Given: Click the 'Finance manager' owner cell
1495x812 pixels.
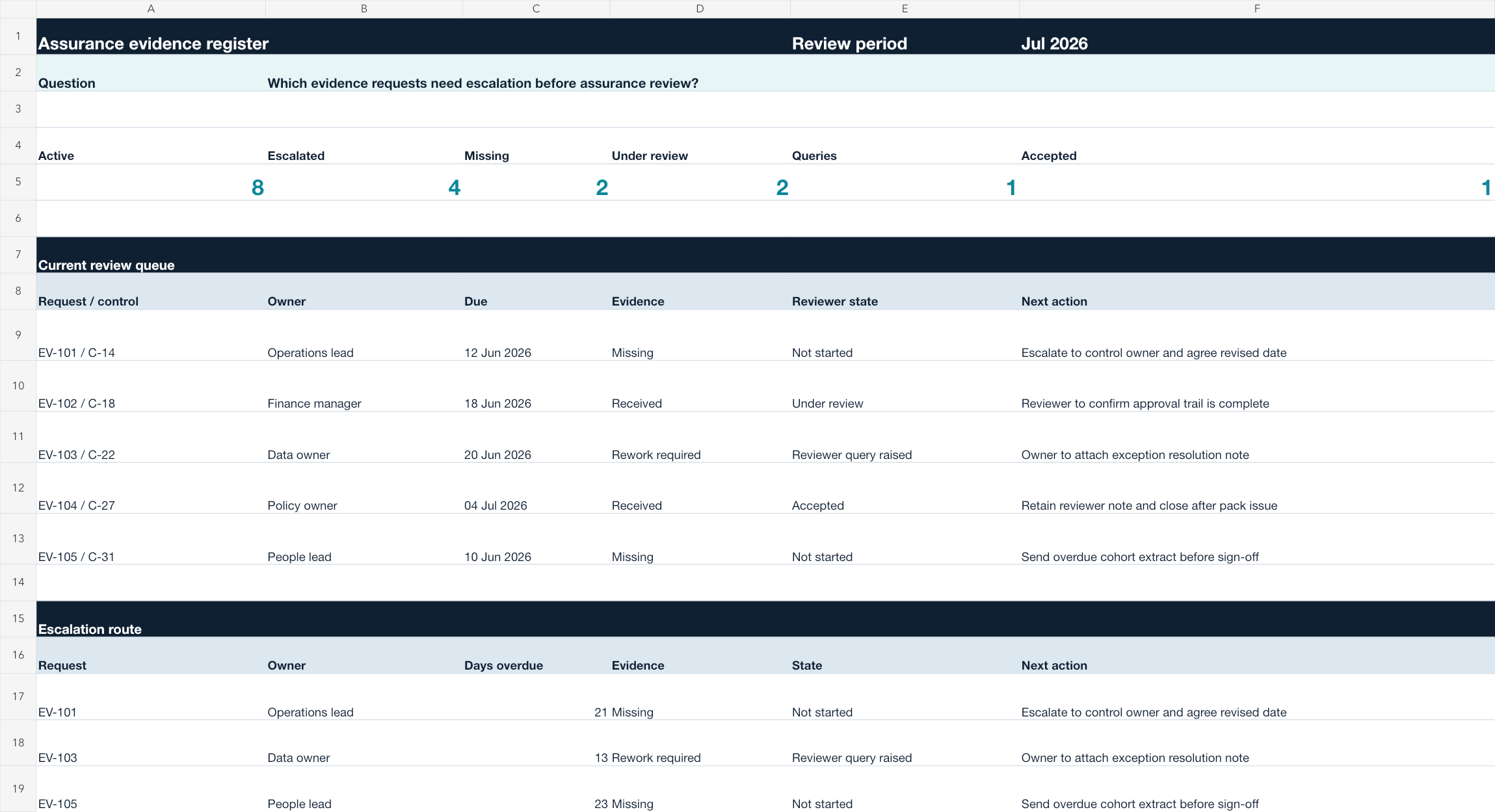Looking at the screenshot, I should [364, 386].
